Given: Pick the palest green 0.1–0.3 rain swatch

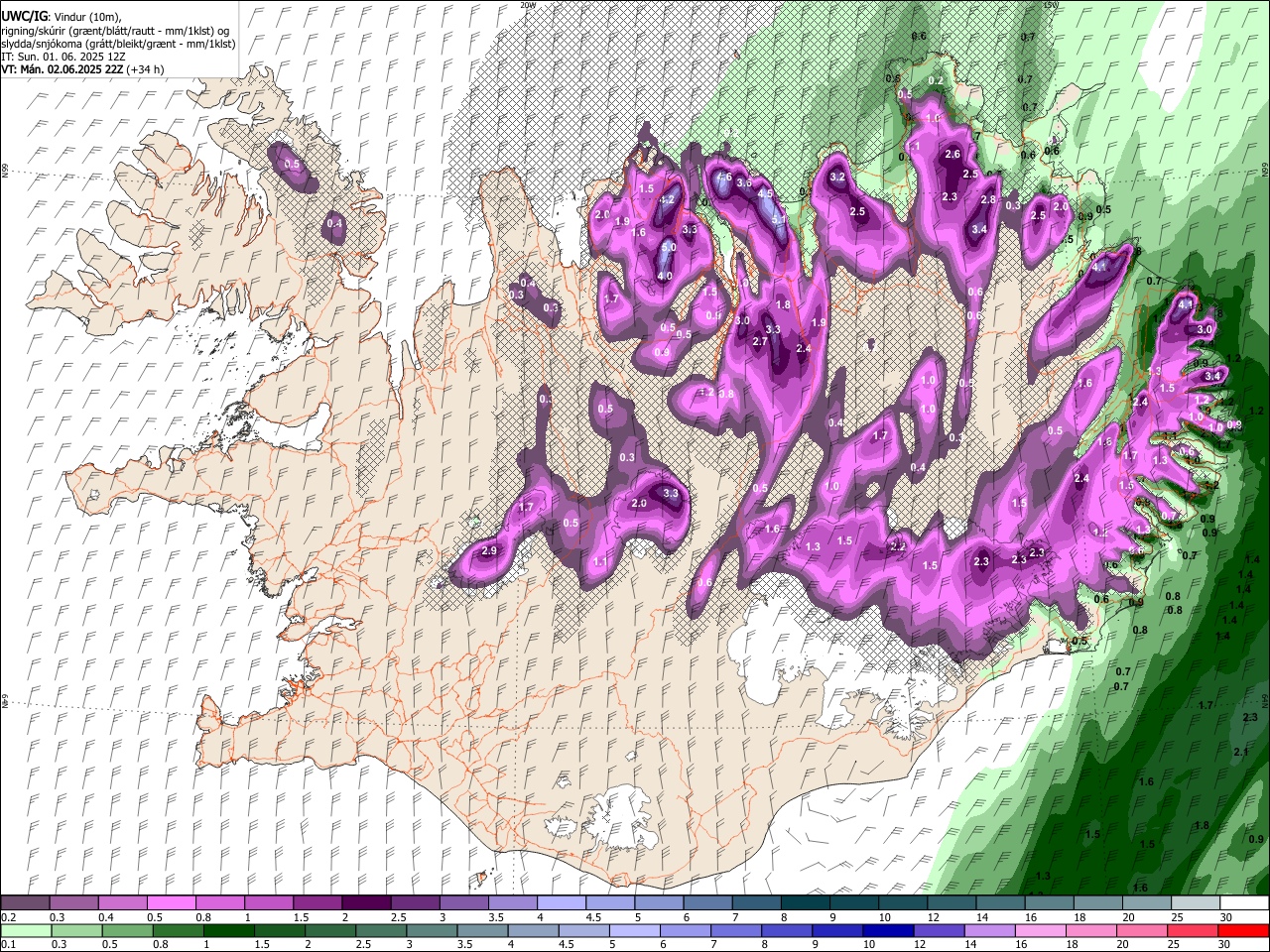Looking at the screenshot, I should pos(27,930).
